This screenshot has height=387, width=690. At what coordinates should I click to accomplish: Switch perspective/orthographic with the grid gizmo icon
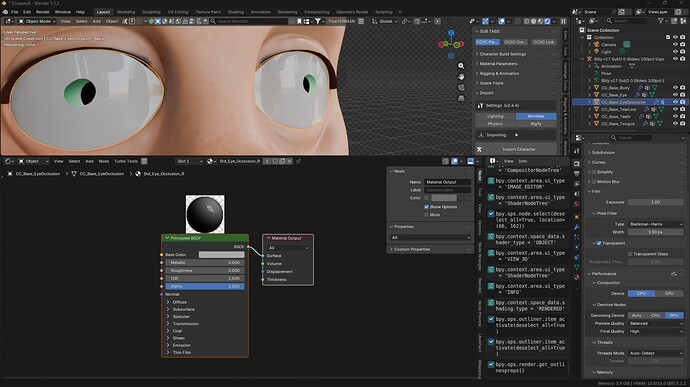[461, 98]
